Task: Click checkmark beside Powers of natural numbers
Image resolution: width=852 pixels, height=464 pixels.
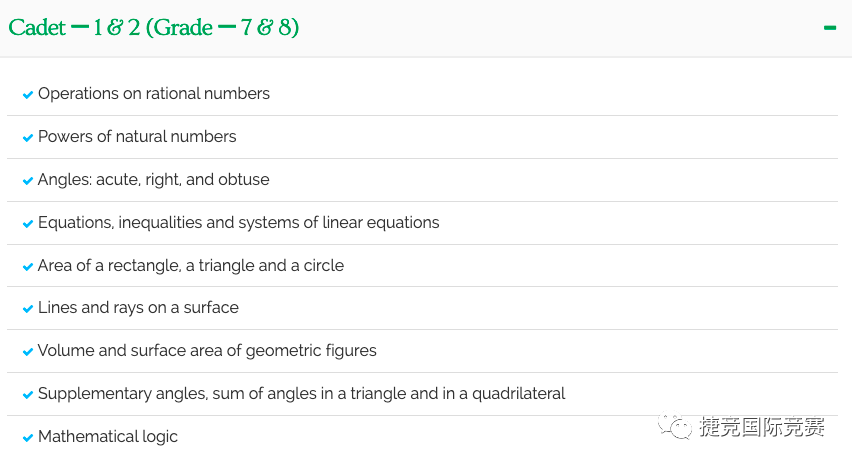Action: tap(28, 138)
